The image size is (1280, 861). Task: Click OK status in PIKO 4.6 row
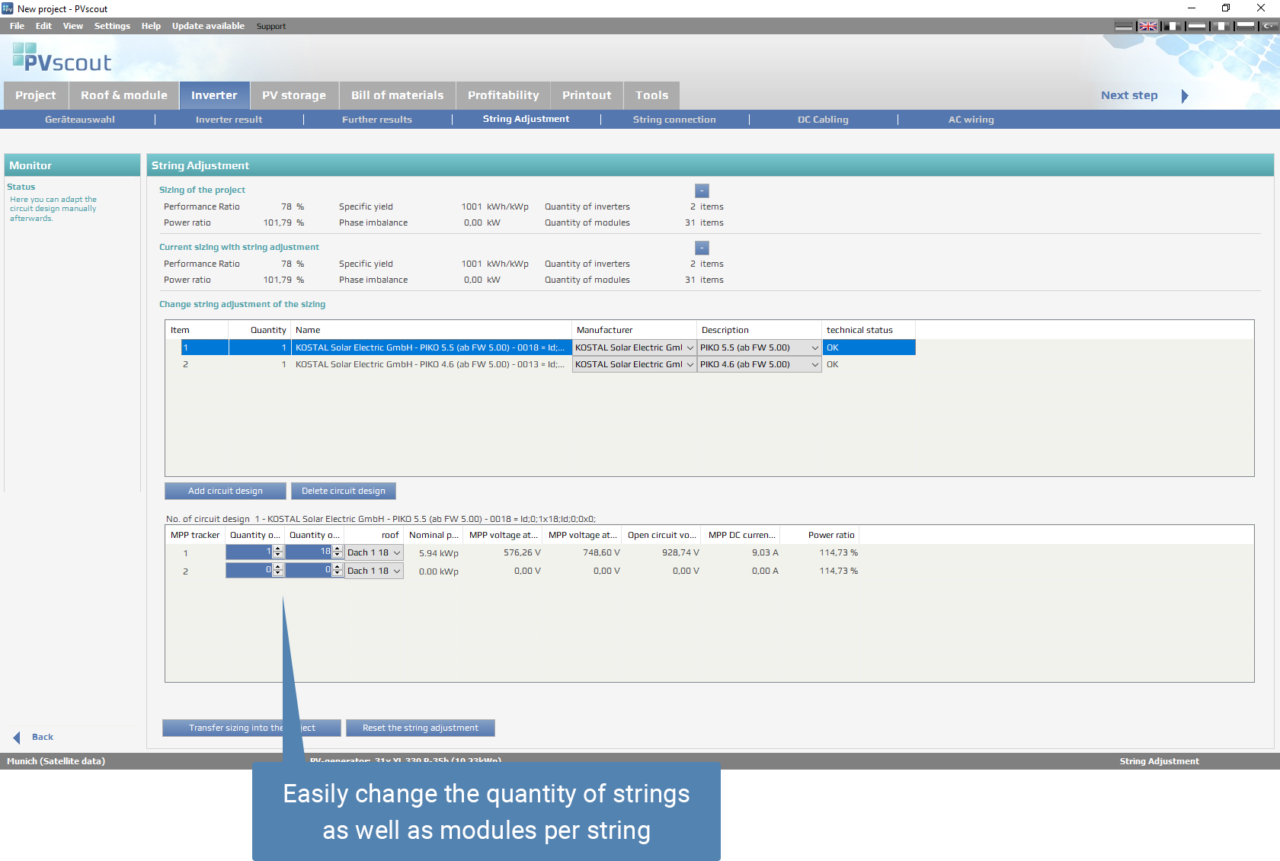pyautogui.click(x=832, y=365)
